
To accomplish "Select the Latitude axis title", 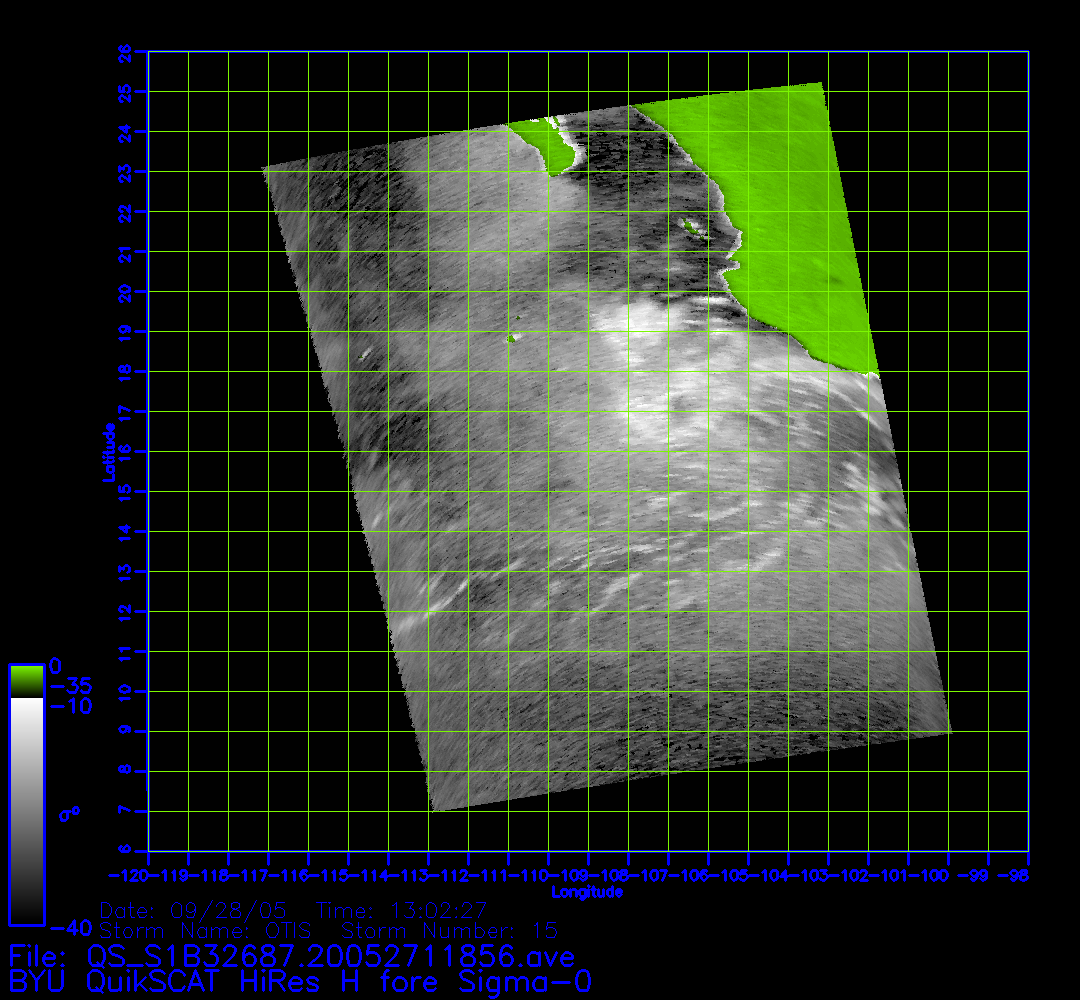I will [106, 452].
